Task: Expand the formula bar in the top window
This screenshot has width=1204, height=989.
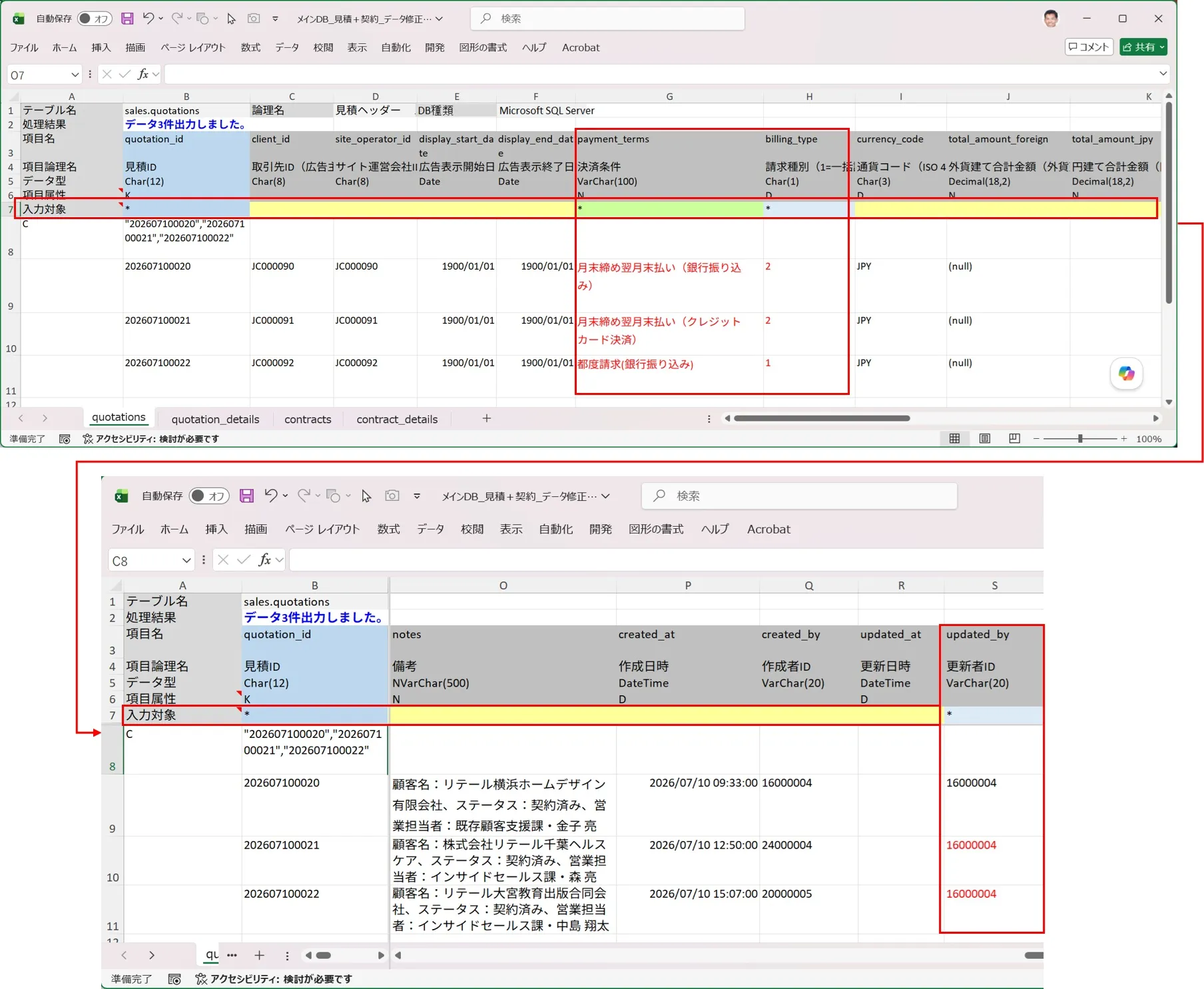Action: (x=1163, y=74)
